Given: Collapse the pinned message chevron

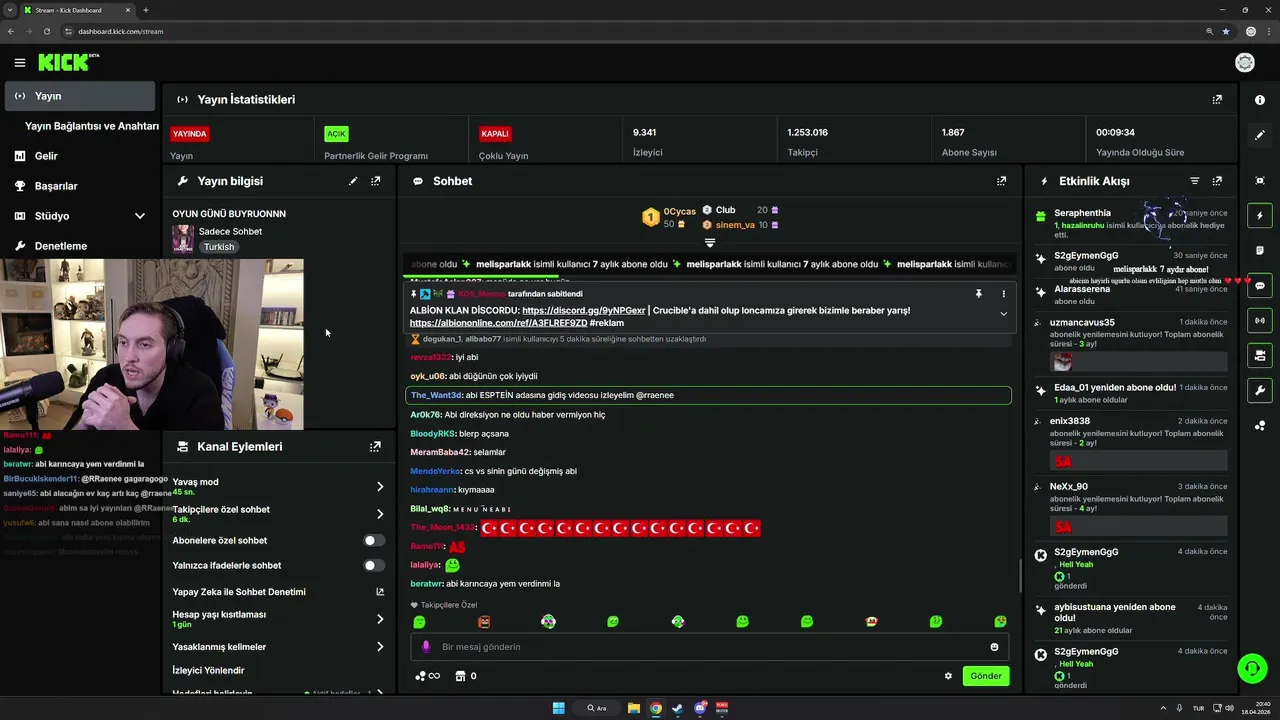Looking at the screenshot, I should tap(1003, 314).
